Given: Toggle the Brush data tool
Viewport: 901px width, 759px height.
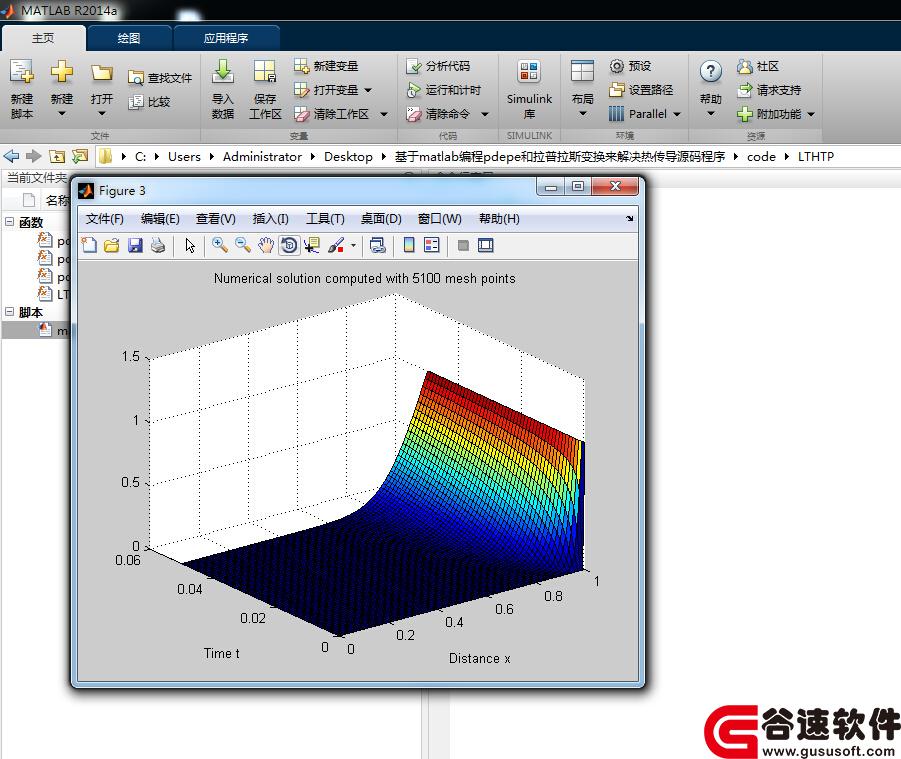Looking at the screenshot, I should (x=336, y=245).
